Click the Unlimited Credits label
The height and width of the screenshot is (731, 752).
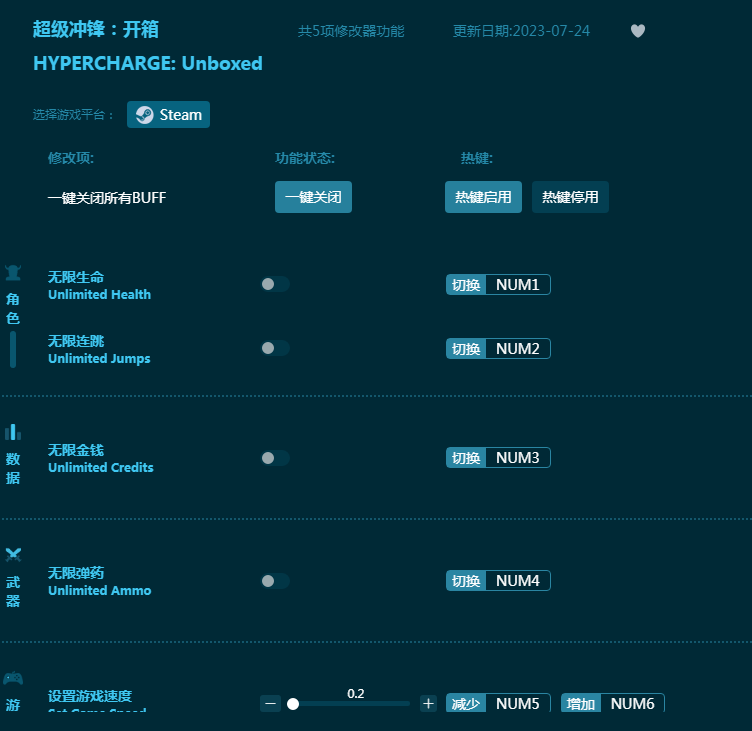pyautogui.click(x=101, y=468)
